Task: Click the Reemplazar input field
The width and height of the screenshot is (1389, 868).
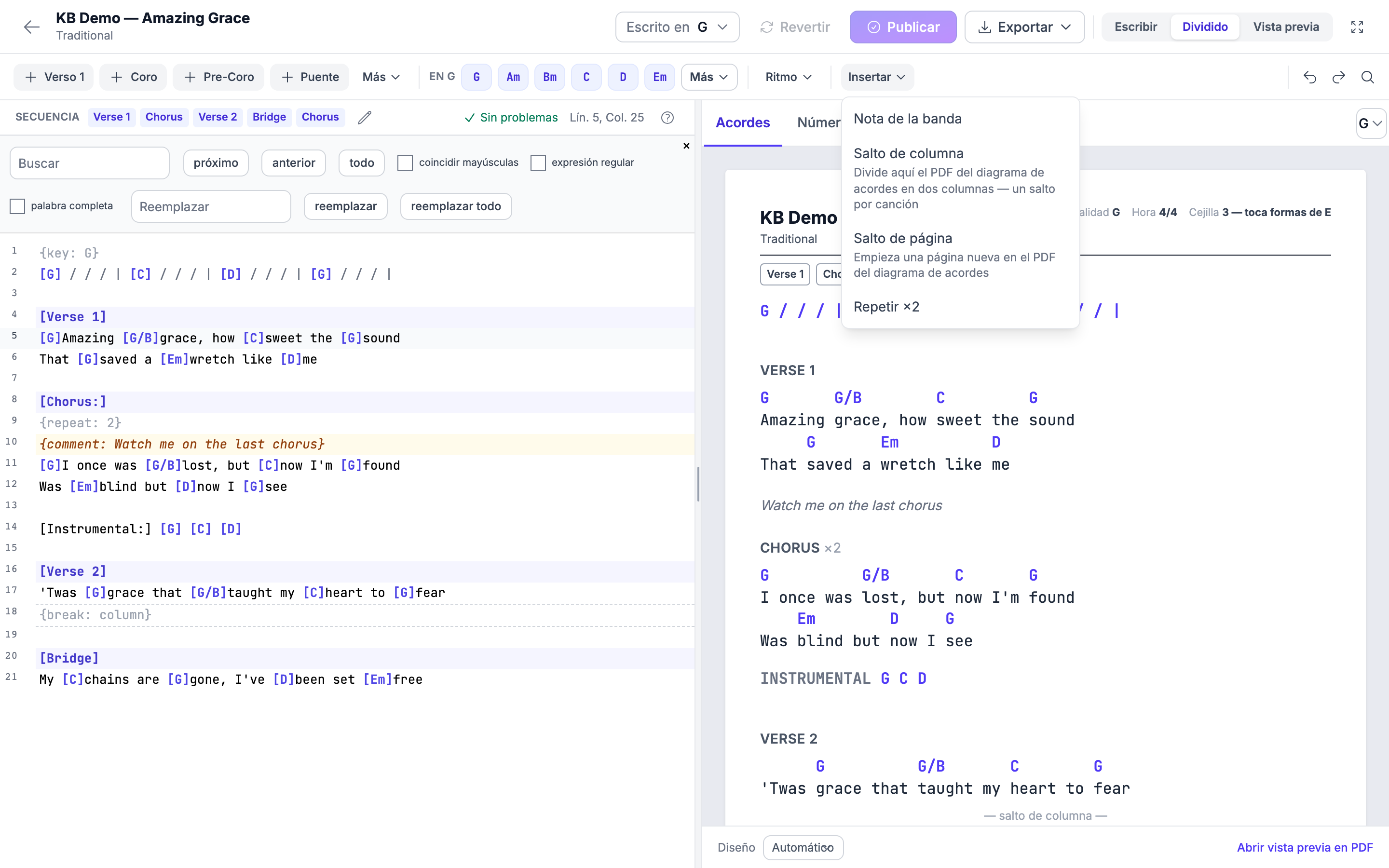Action: point(211,206)
